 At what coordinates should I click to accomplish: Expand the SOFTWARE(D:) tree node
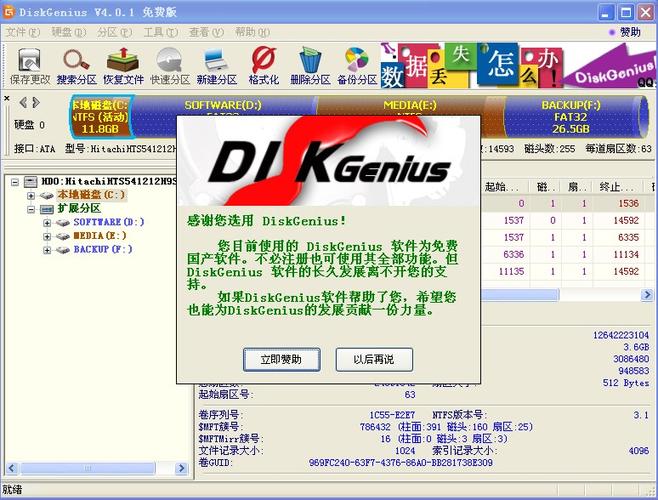(47, 222)
